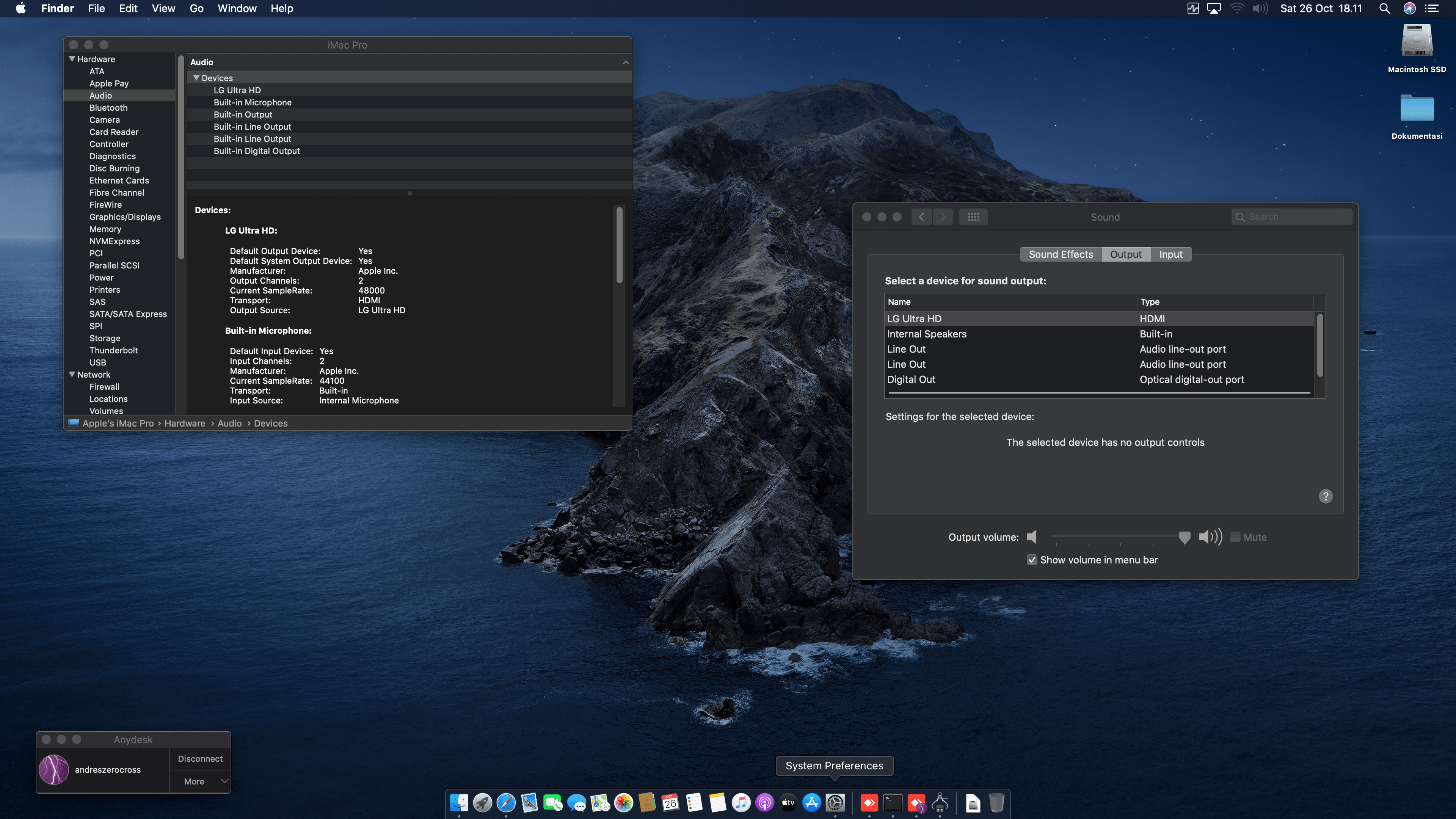The image size is (1456, 819).
Task: Select Internal Speakers as output device
Action: 1099,334
